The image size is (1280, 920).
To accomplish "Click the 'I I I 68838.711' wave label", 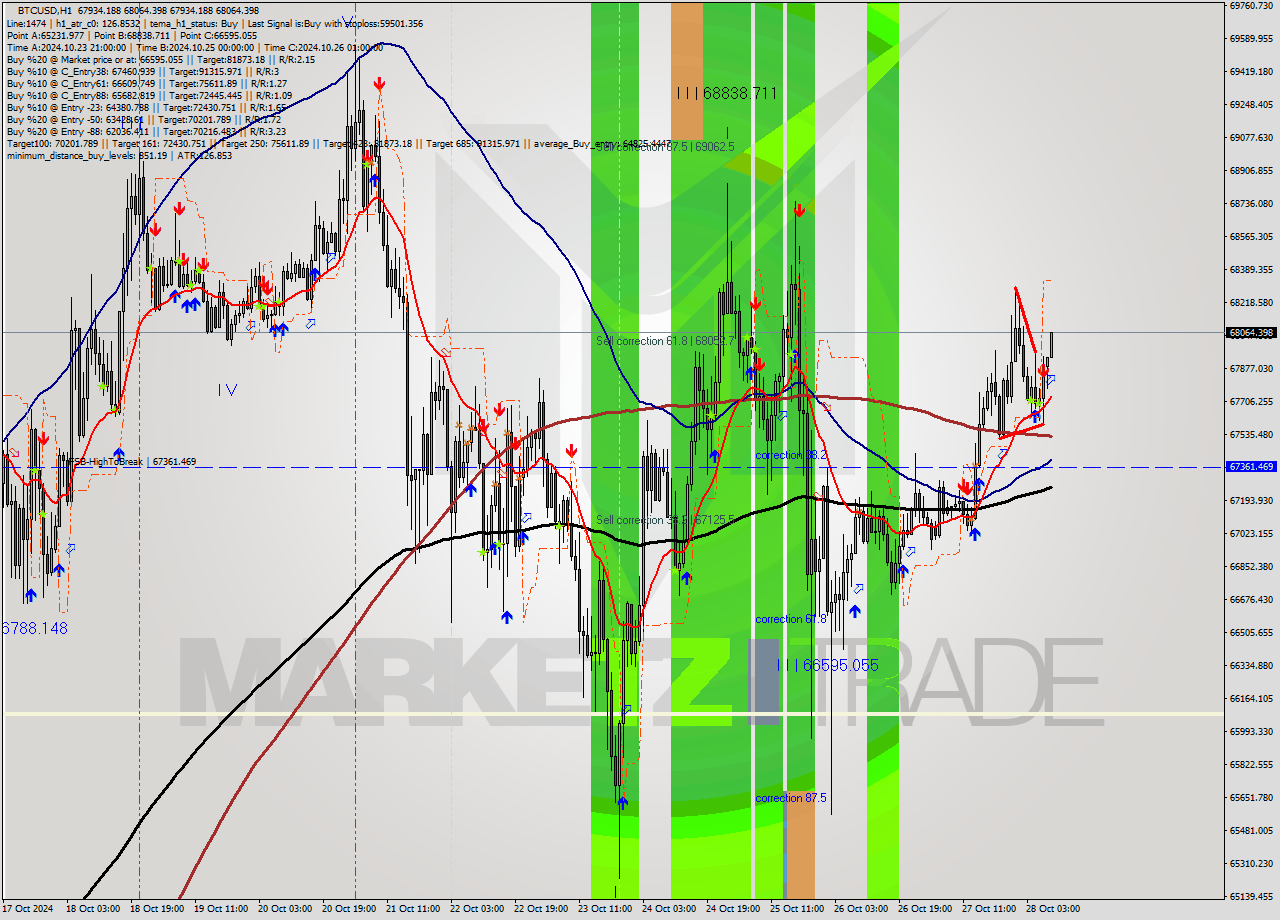I will [727, 93].
